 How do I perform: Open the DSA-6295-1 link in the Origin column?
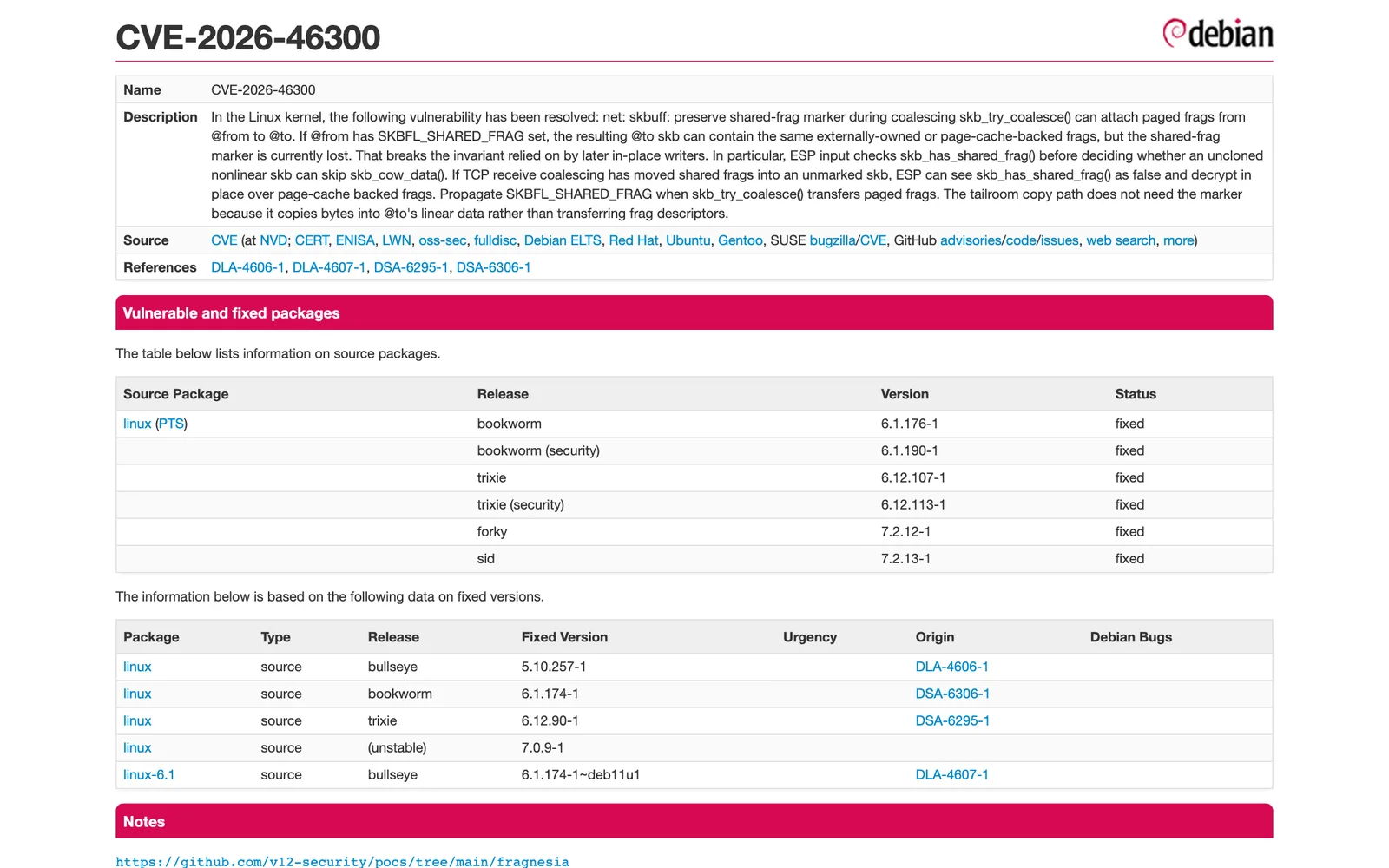coord(952,720)
